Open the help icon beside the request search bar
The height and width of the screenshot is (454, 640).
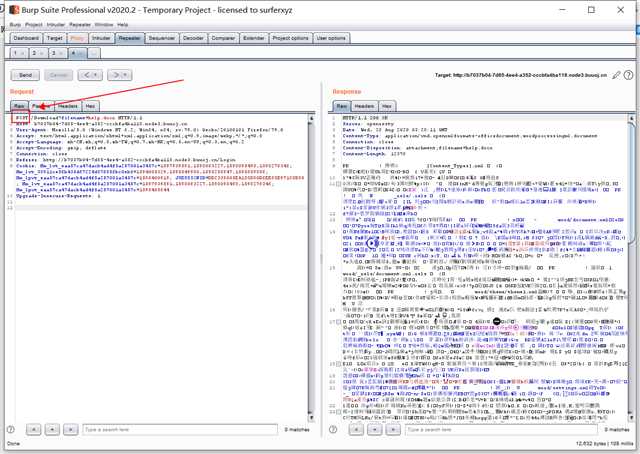coord(11,430)
